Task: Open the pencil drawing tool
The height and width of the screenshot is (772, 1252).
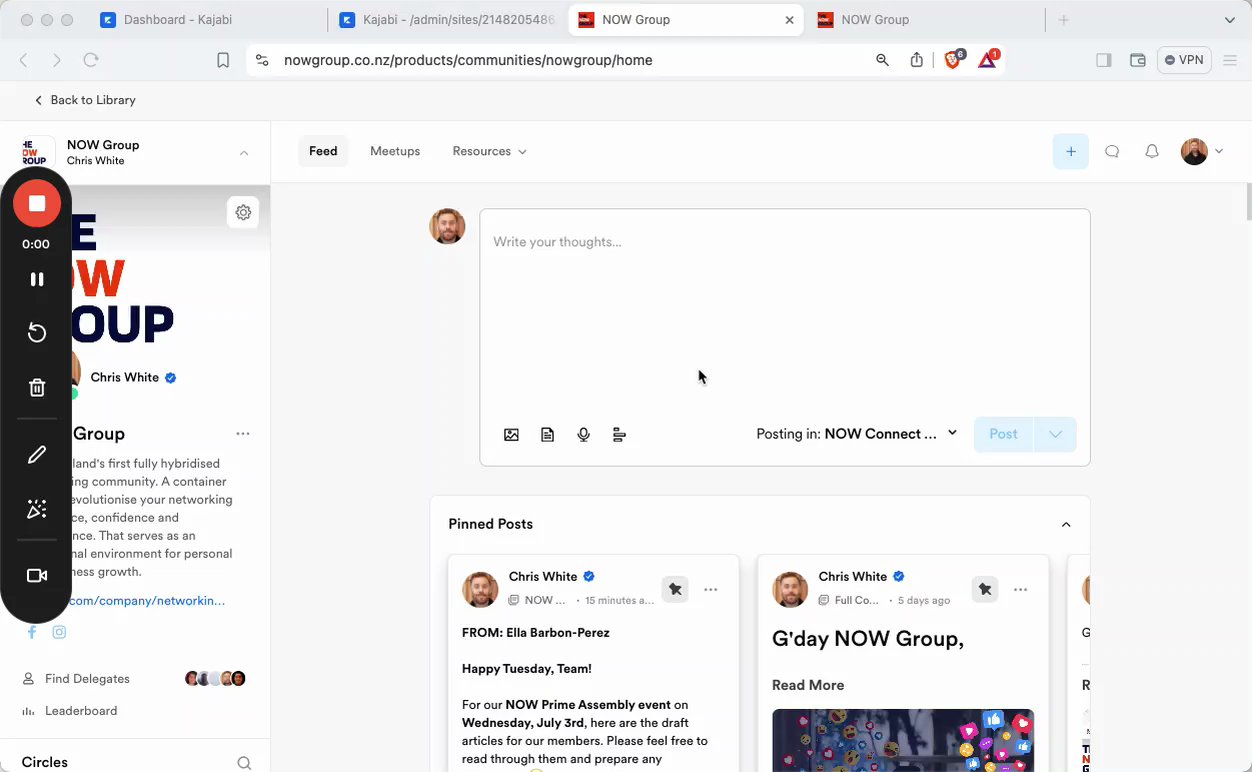Action: [37, 455]
